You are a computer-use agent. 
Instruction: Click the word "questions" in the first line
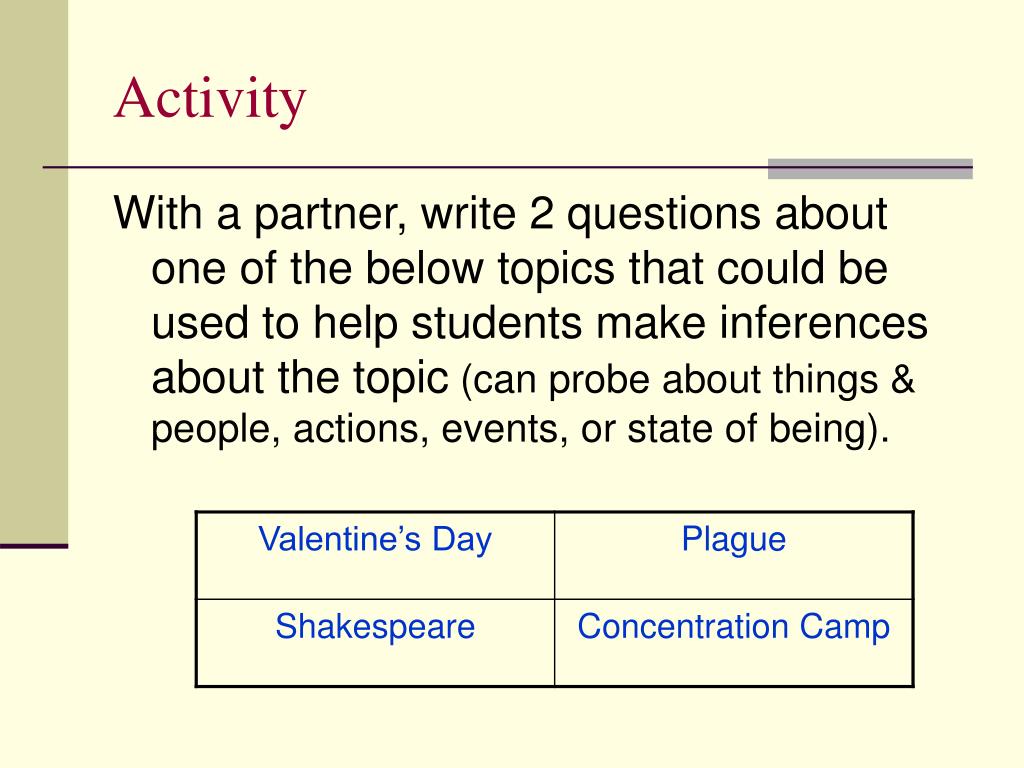(663, 215)
